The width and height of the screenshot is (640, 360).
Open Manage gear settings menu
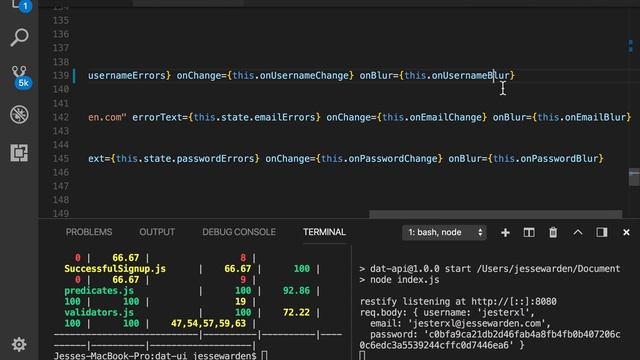[19, 344]
